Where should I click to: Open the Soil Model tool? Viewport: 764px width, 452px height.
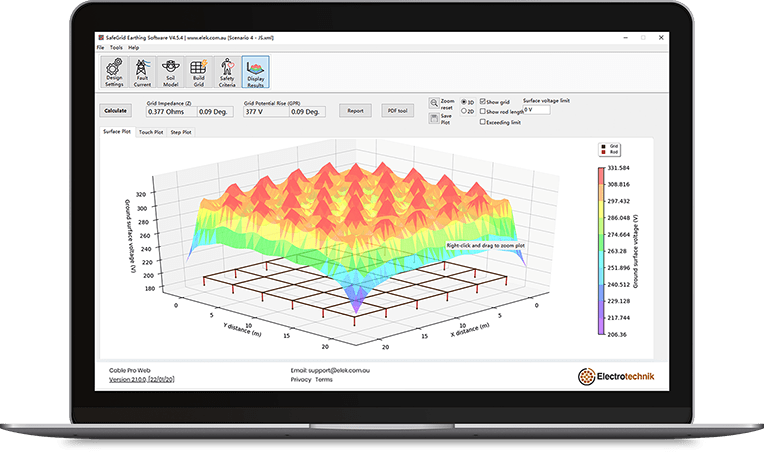tap(171, 72)
